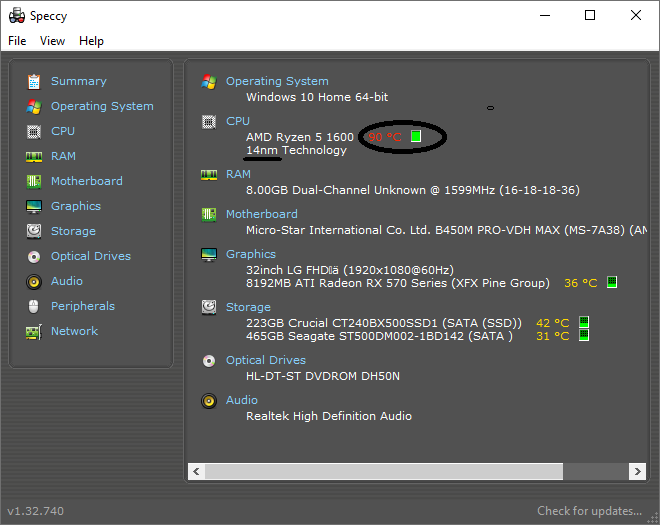Select Peripherals in the sidebar
Screen dimensions: 660x525
coord(83,306)
